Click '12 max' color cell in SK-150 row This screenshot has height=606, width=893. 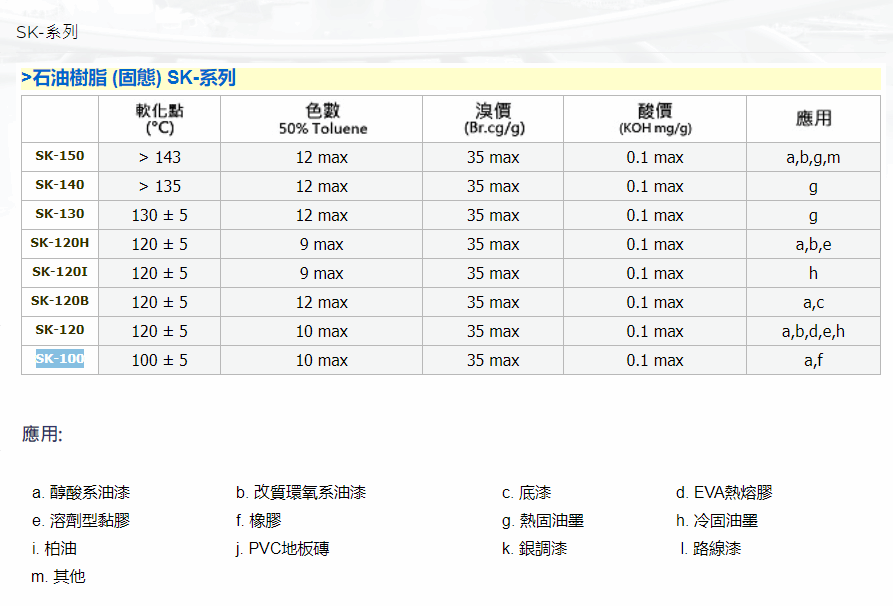pyautogui.click(x=322, y=158)
